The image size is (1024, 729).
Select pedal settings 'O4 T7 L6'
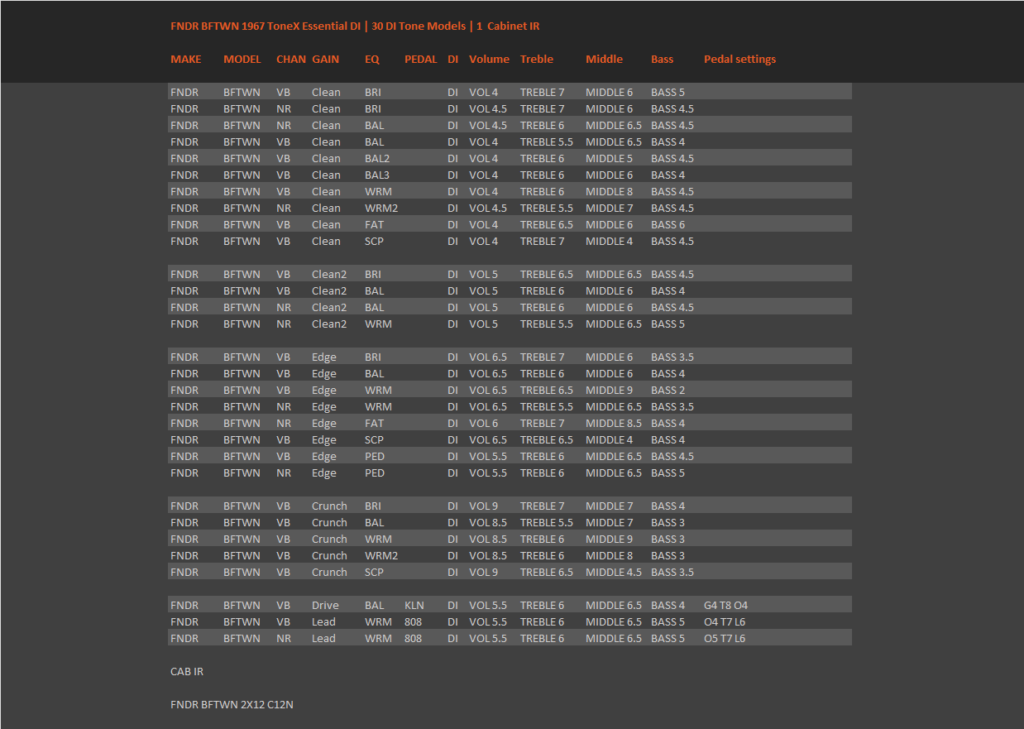[x=724, y=622]
